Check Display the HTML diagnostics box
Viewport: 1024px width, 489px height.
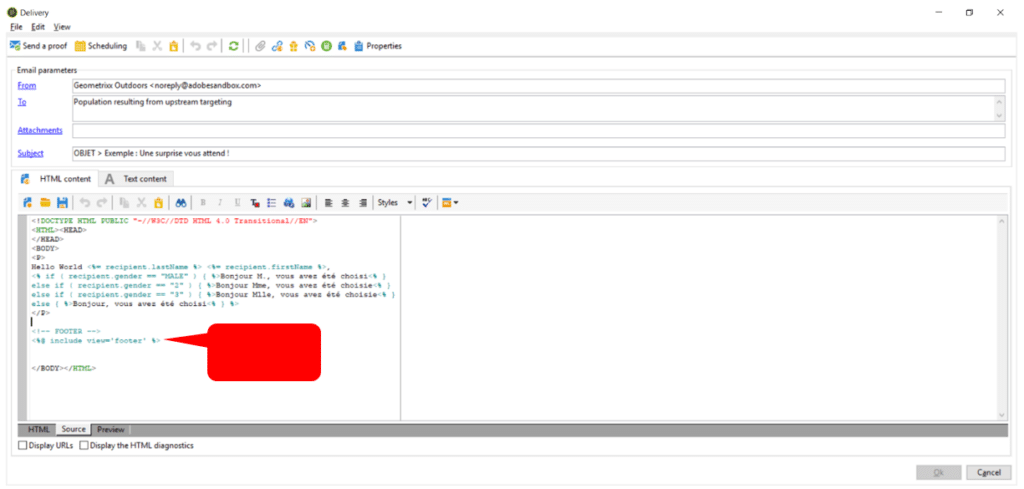coord(84,445)
